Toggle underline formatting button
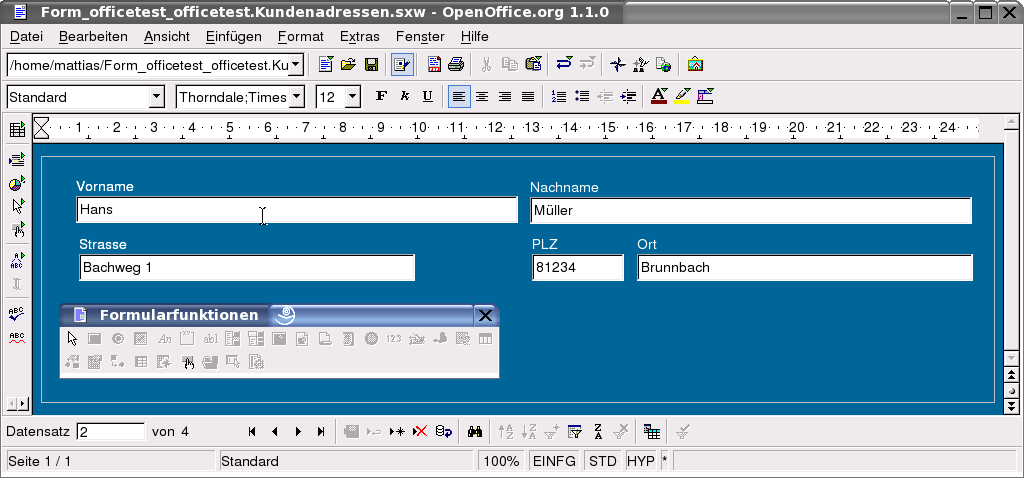Image resolution: width=1024 pixels, height=478 pixels. point(428,97)
